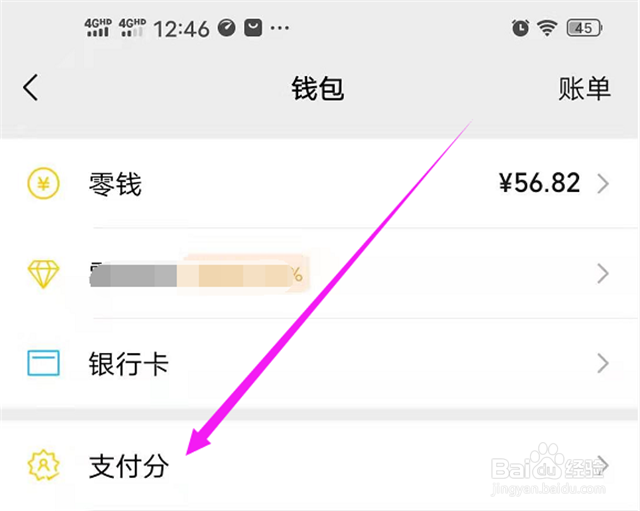
Task: Click the ¥56.82 balance amount
Action: coord(539,183)
